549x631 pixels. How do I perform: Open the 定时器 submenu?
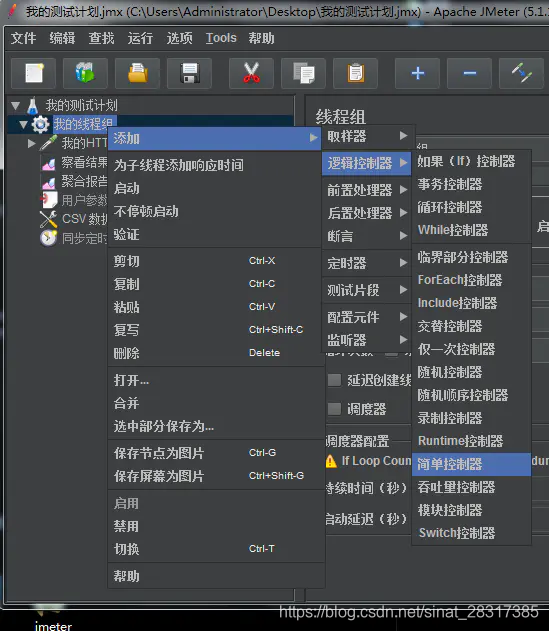click(367, 263)
